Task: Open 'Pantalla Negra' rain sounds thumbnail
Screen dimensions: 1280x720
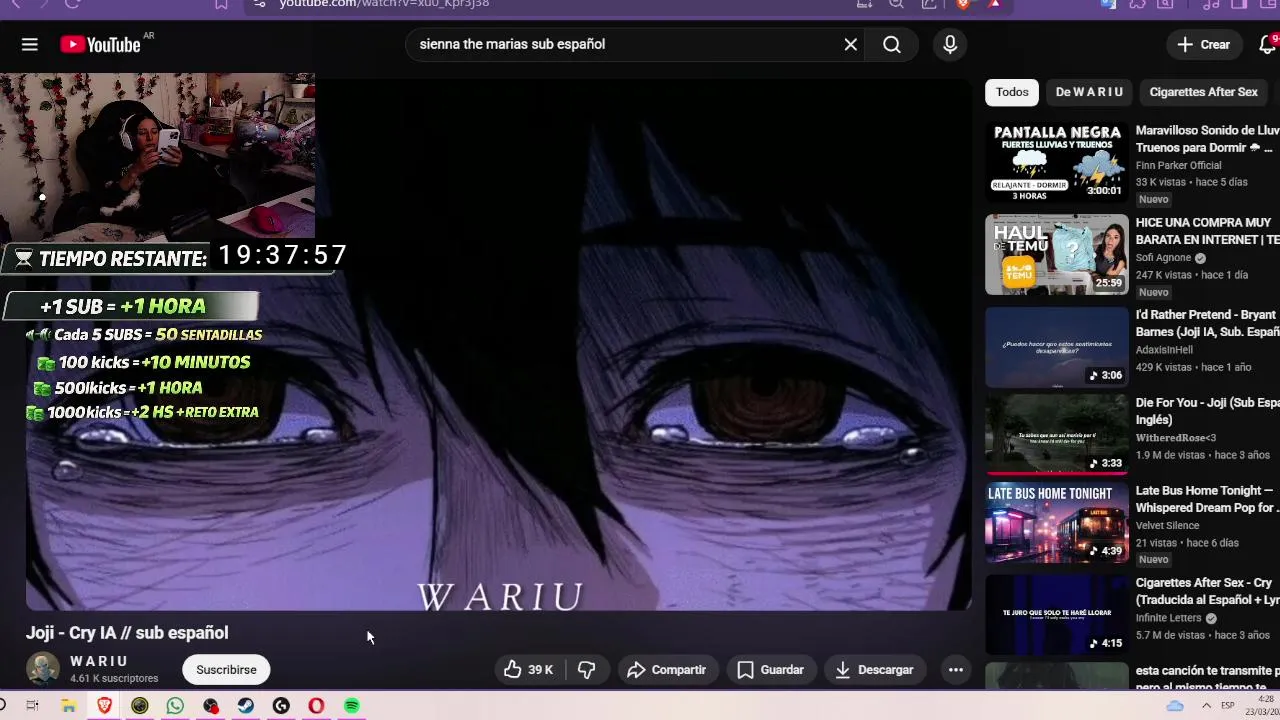Action: [1056, 162]
